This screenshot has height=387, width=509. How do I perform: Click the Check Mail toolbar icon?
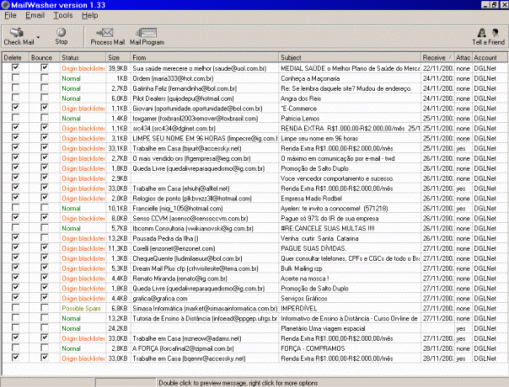pyautogui.click(x=19, y=37)
